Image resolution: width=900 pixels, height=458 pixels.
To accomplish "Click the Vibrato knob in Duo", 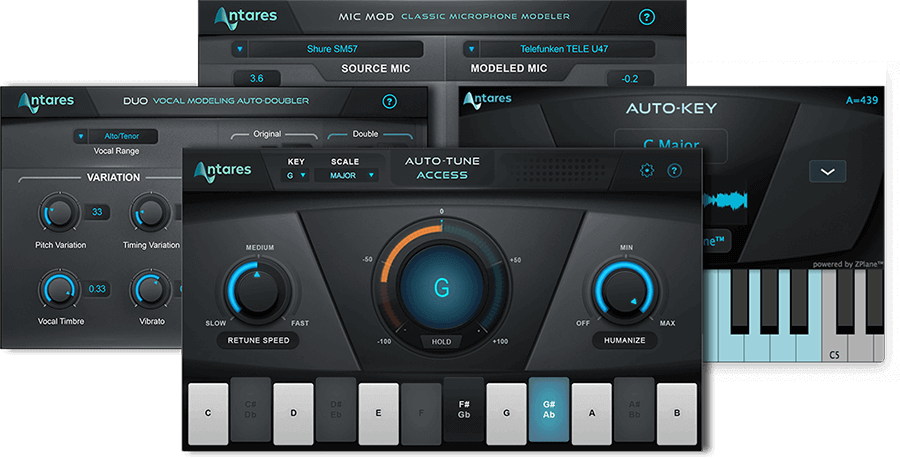I will [x=150, y=289].
